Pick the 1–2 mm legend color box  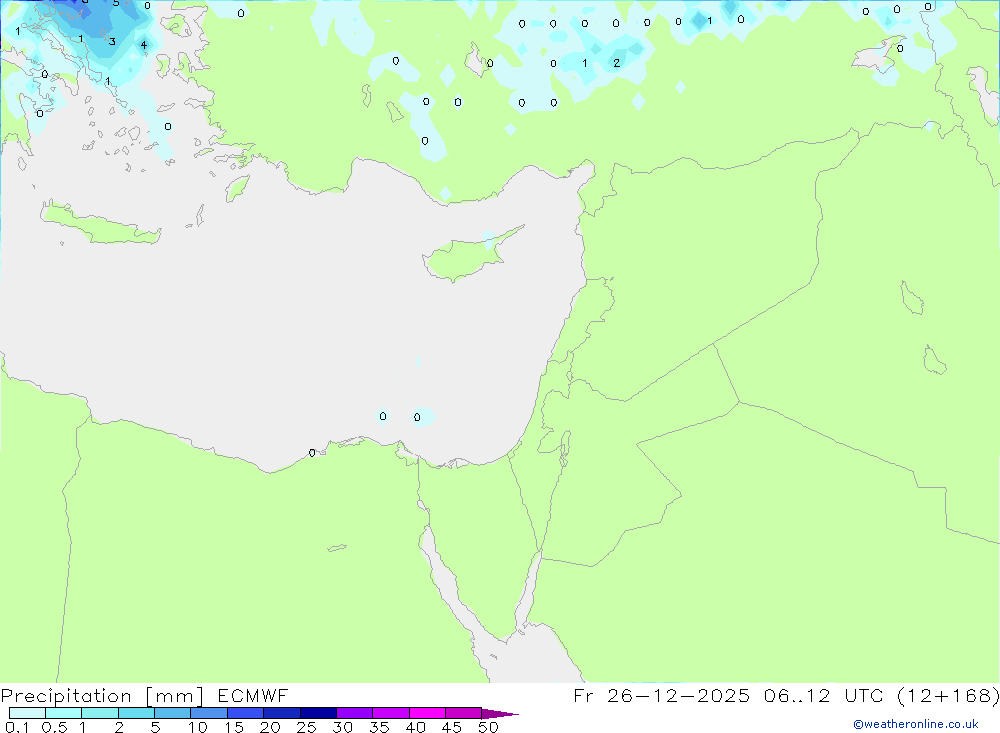tap(99, 713)
